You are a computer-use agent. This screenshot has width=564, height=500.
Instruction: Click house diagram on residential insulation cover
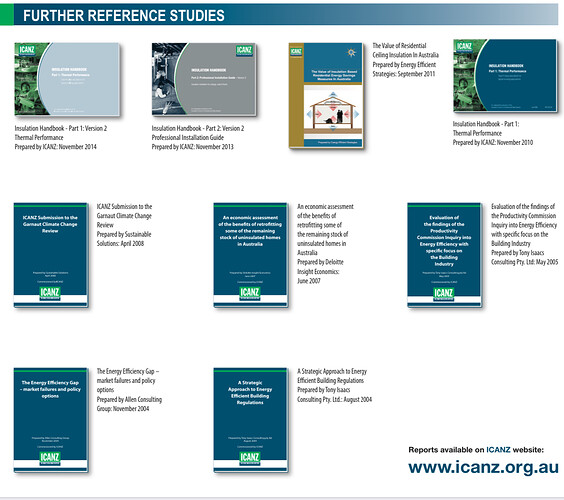[333, 112]
